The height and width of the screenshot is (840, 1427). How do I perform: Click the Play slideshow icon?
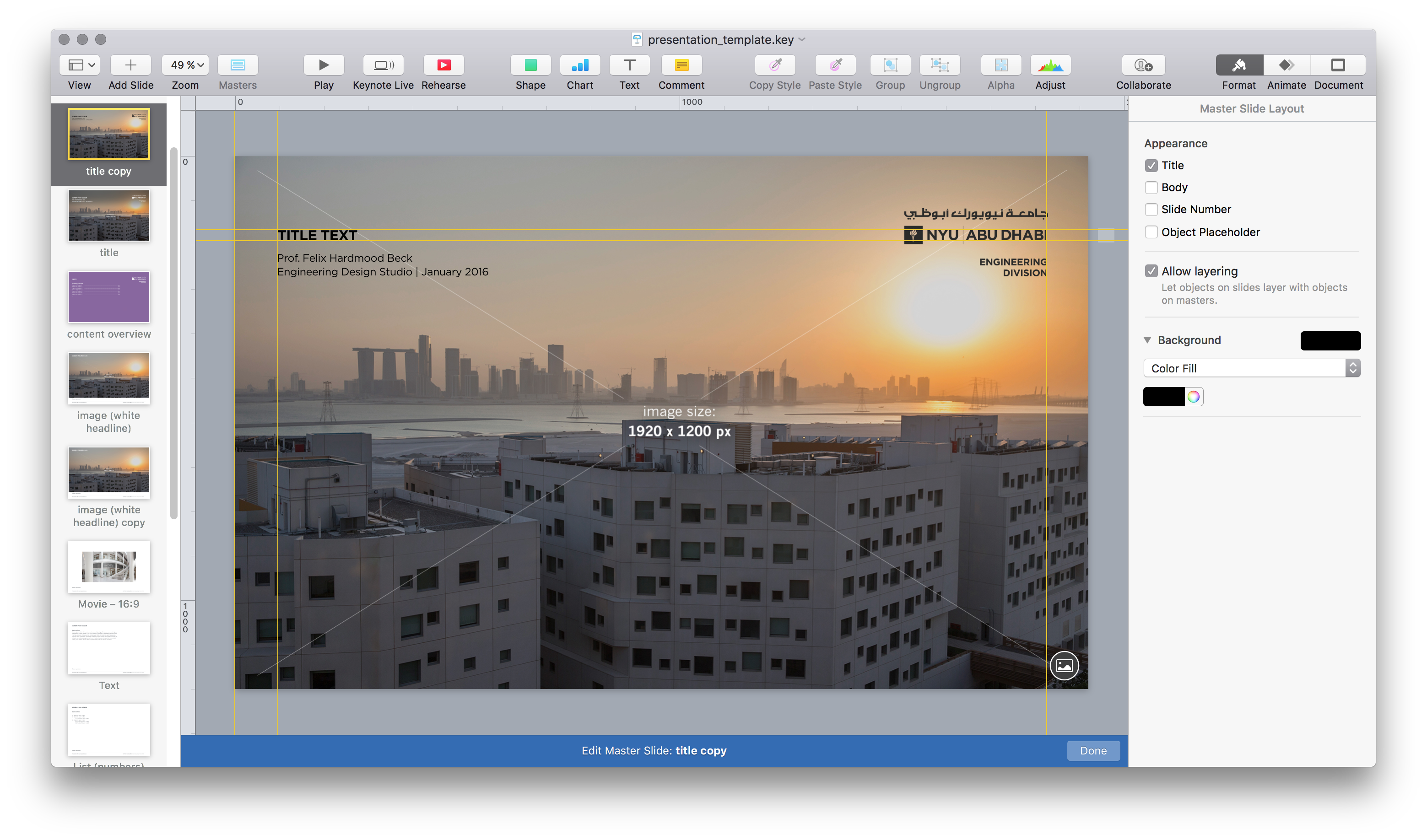coord(323,65)
